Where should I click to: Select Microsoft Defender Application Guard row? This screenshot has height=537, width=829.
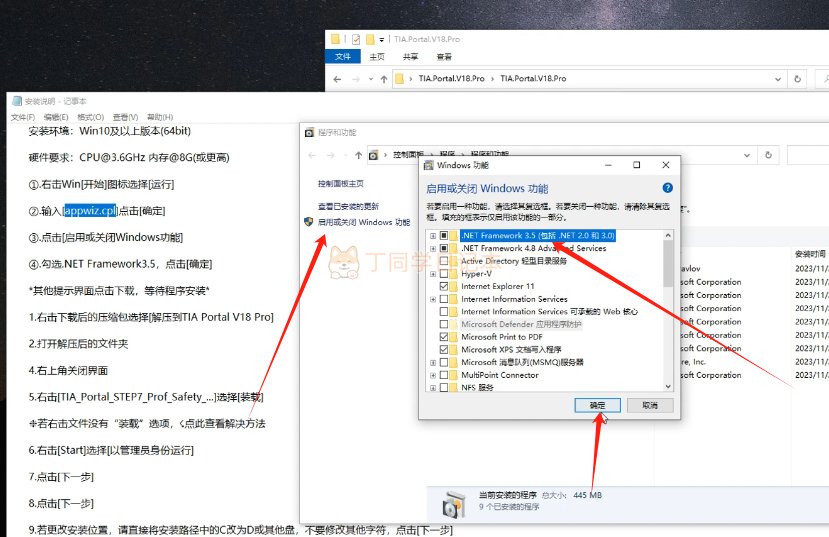click(521, 324)
